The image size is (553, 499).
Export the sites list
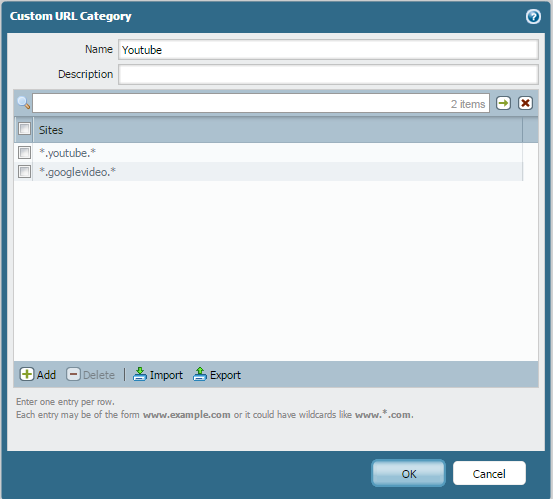(217, 375)
